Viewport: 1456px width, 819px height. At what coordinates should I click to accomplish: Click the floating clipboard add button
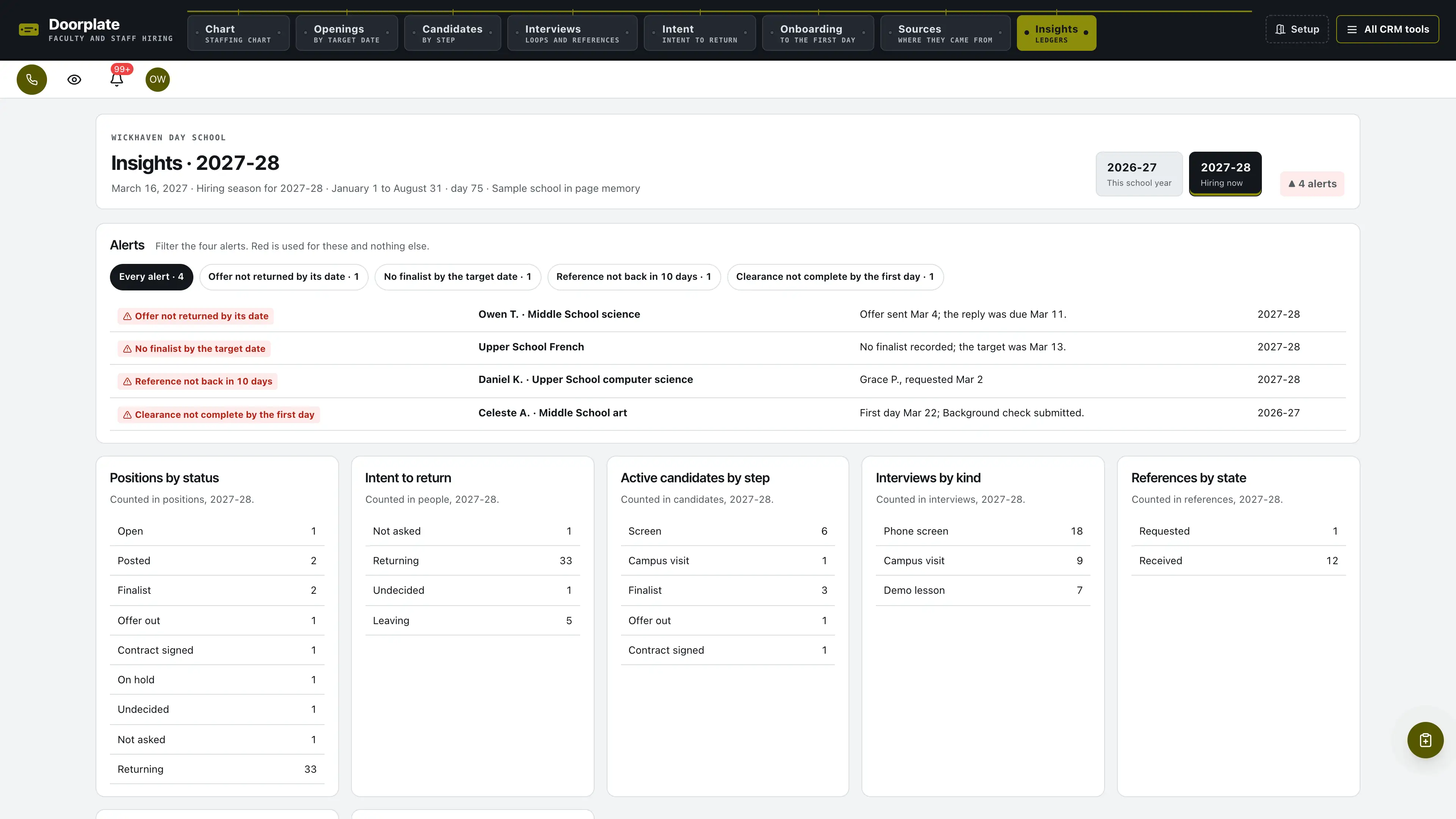tap(1425, 740)
